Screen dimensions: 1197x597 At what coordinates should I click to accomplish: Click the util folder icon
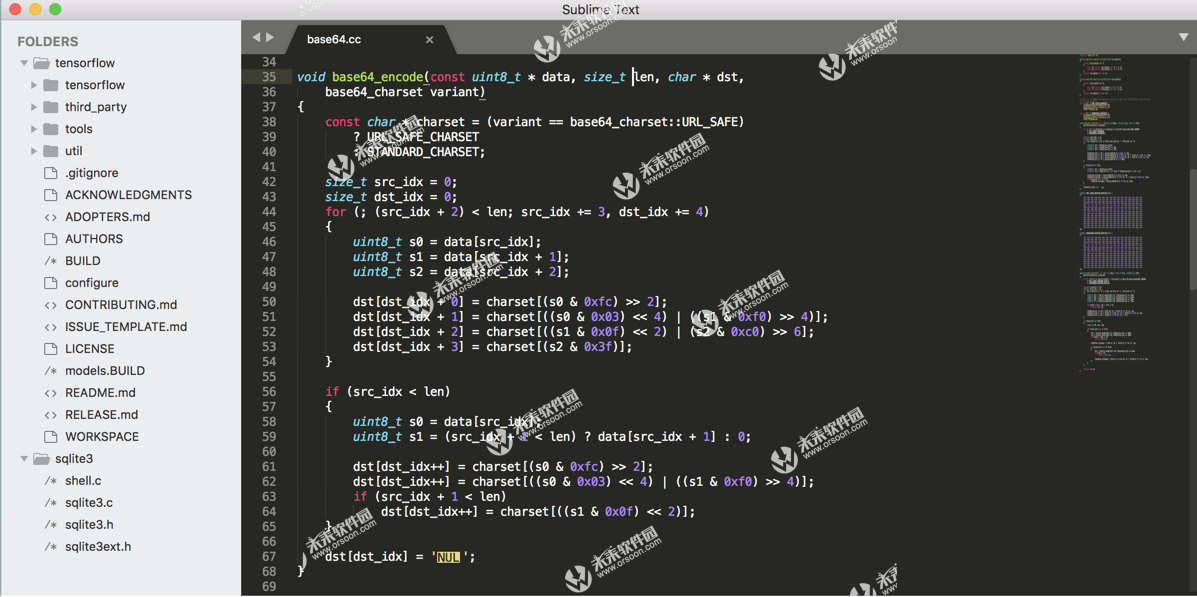click(x=51, y=151)
